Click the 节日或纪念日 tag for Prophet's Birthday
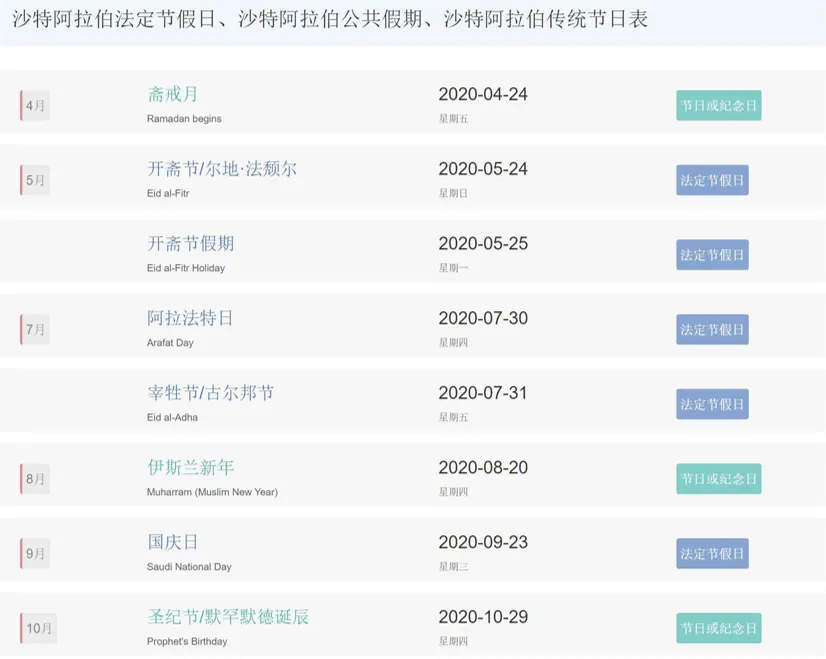This screenshot has height=659, width=826. [x=719, y=628]
